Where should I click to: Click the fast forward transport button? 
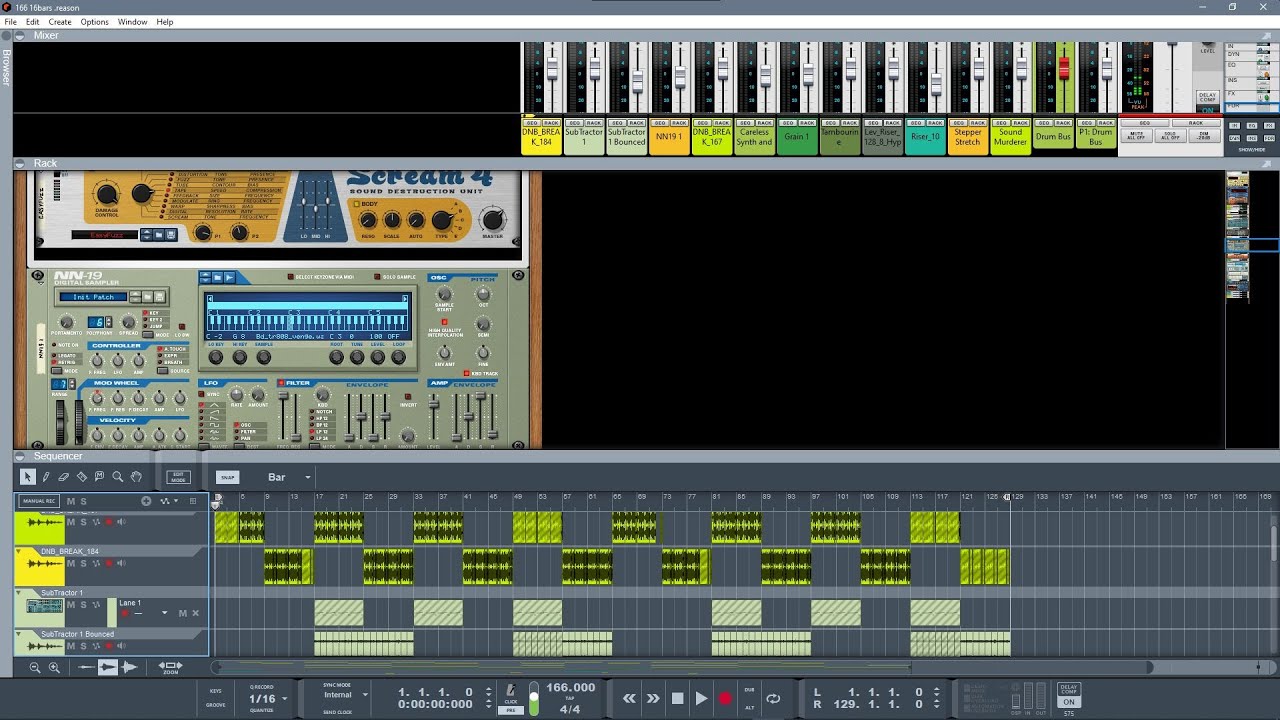653,699
